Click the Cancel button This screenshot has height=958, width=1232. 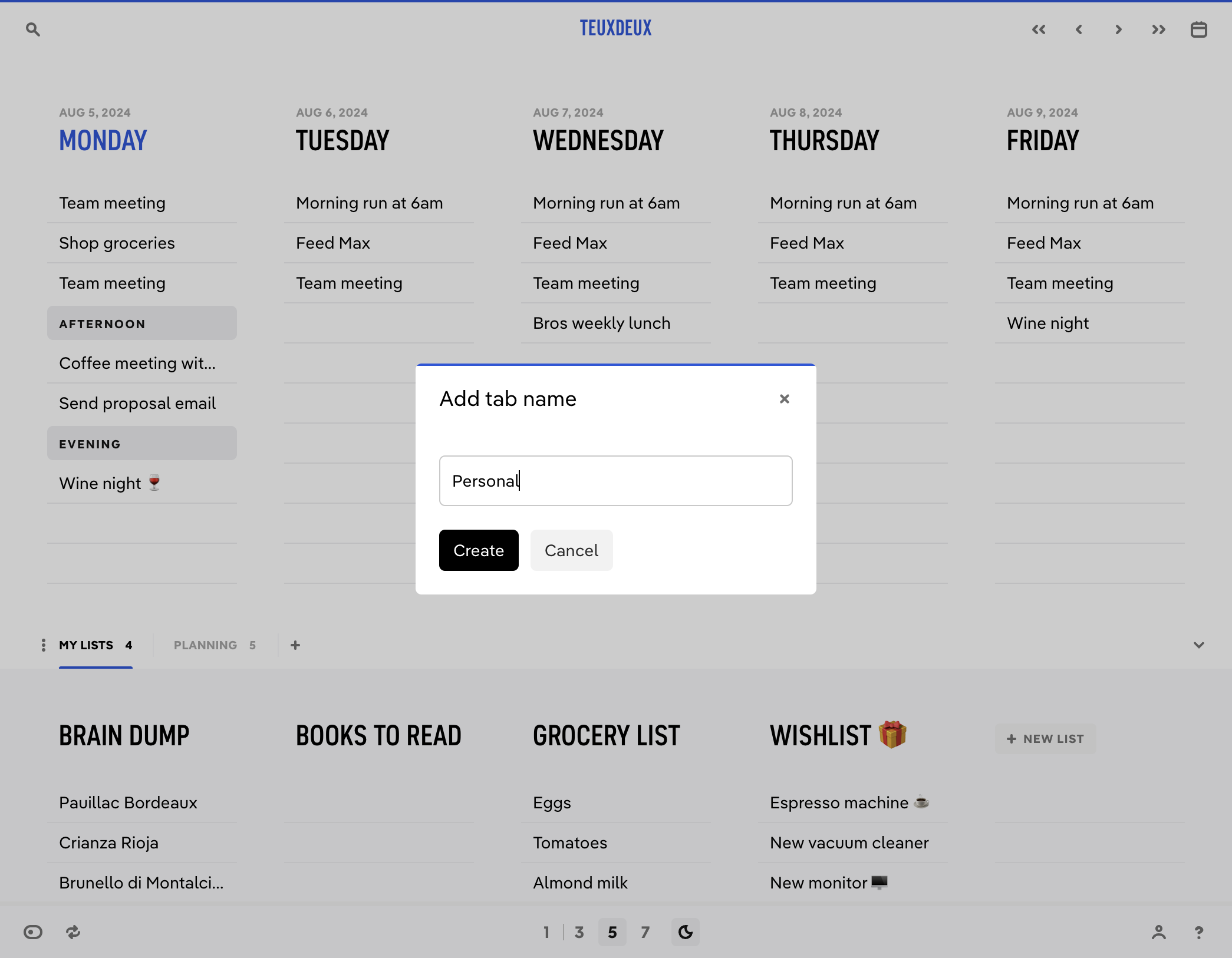point(571,550)
